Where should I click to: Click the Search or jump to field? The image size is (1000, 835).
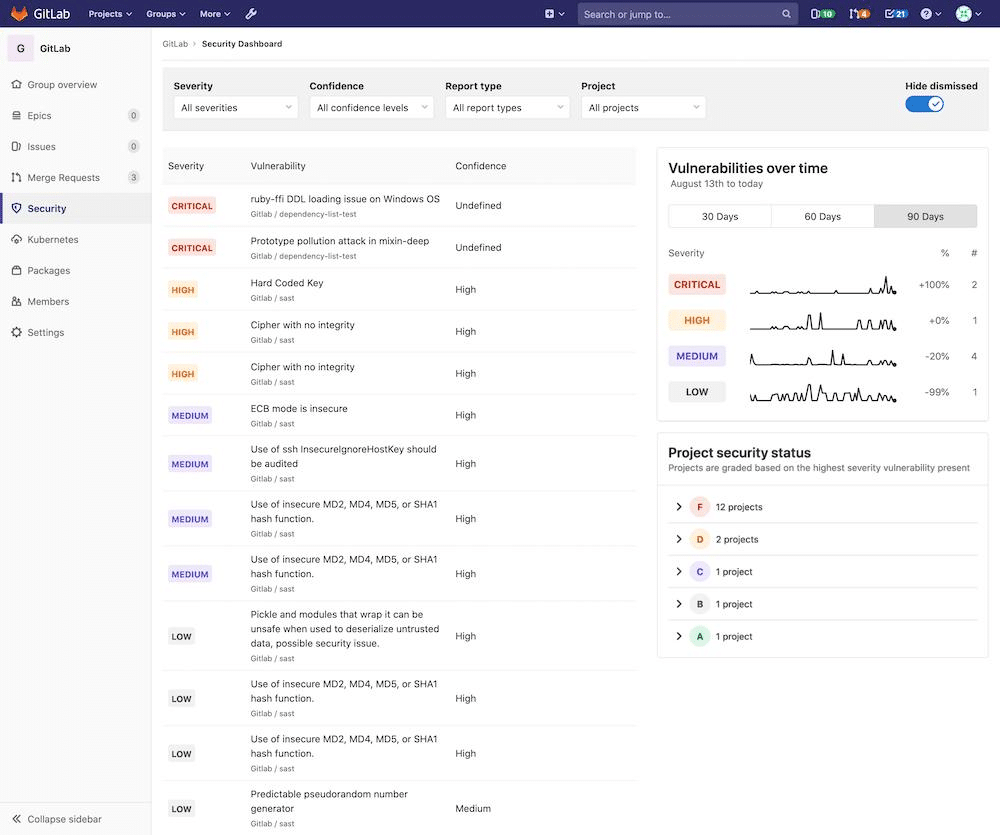[x=688, y=14]
